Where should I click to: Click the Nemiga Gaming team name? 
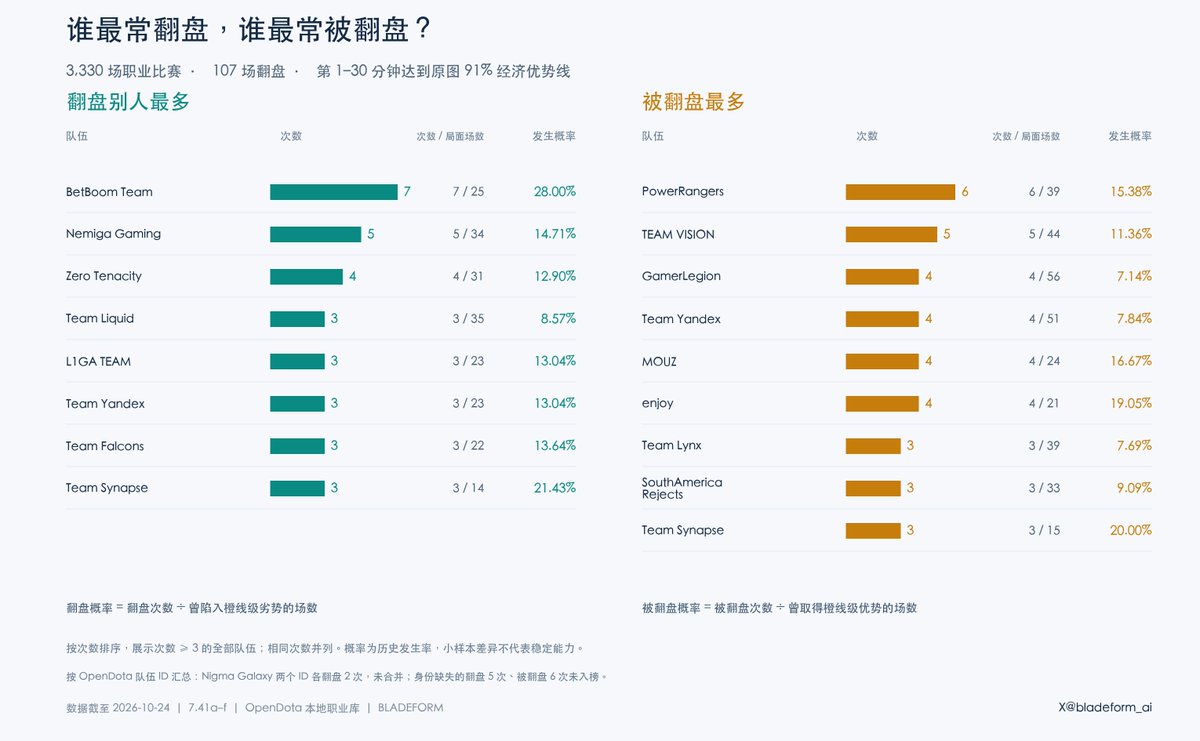coord(113,234)
